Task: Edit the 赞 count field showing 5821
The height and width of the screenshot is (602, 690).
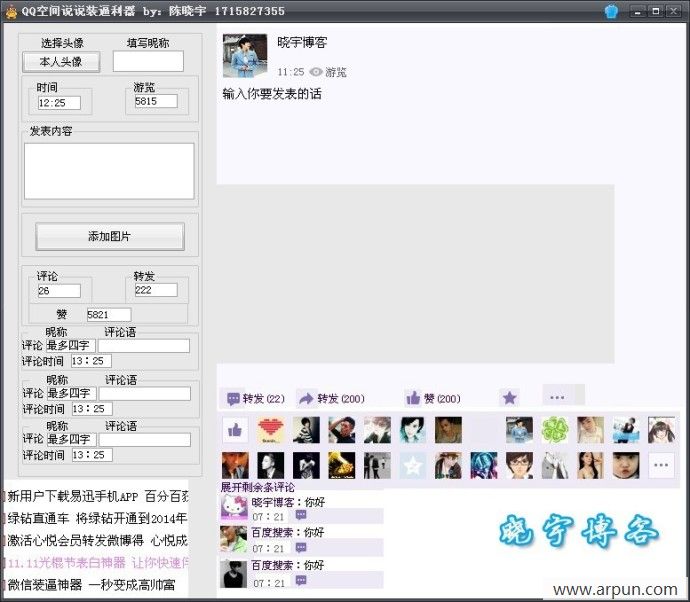Action: point(109,315)
